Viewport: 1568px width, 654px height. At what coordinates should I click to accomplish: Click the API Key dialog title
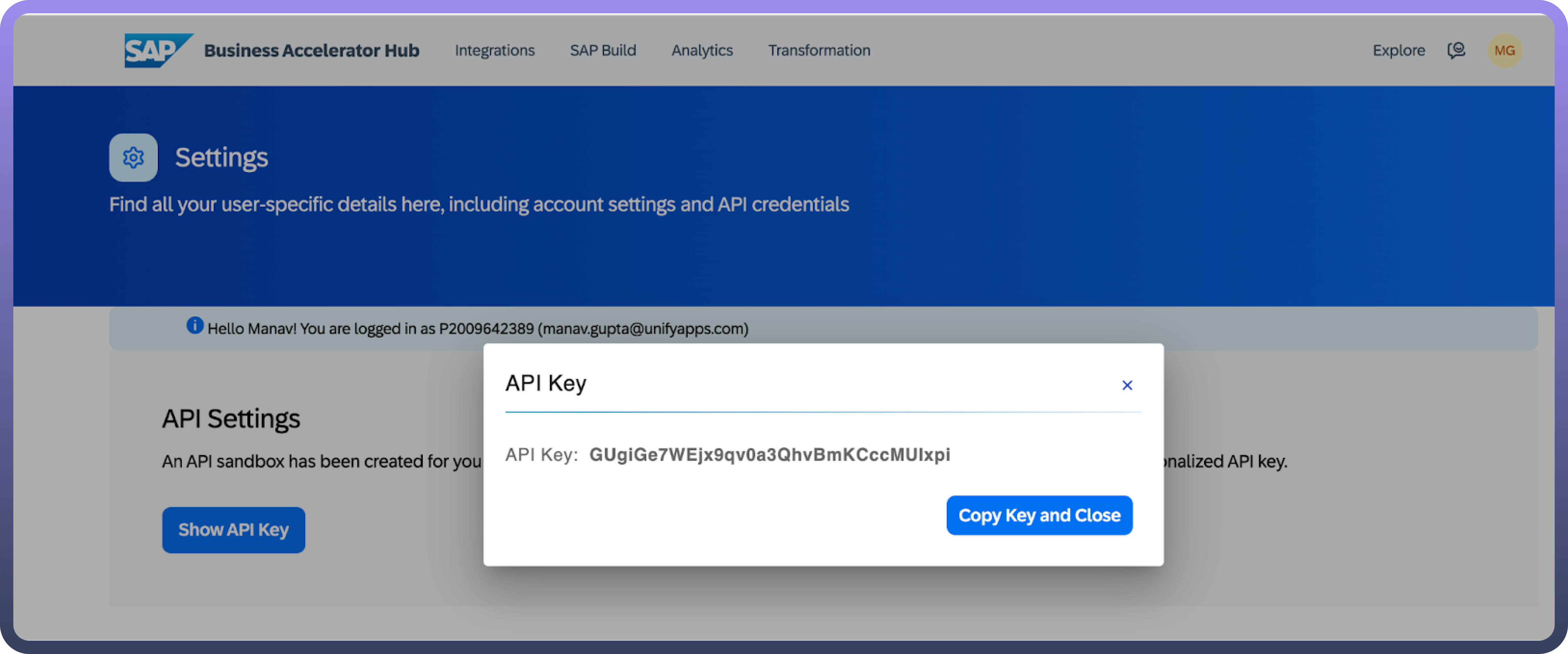(545, 383)
